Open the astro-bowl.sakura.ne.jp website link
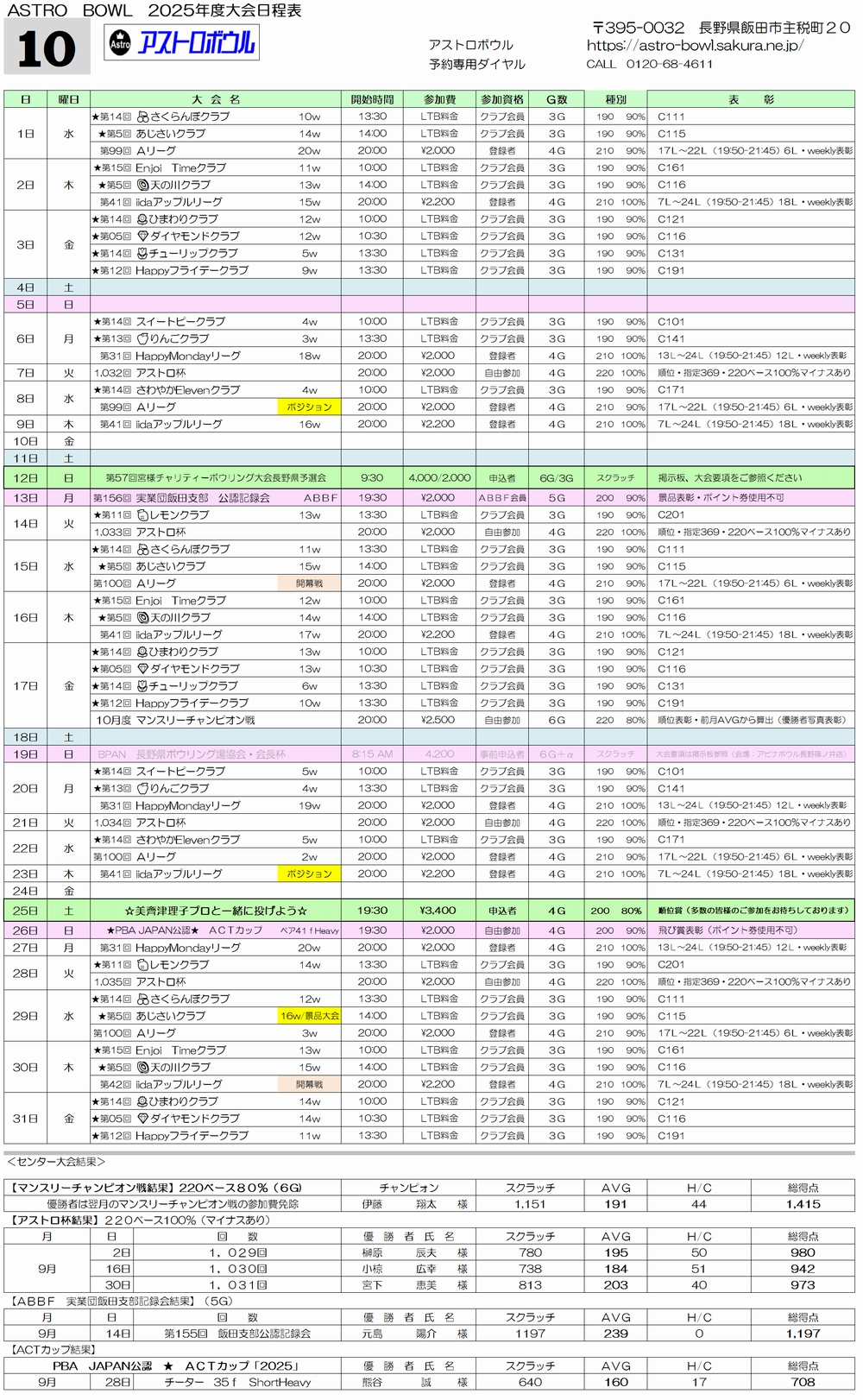 point(695,46)
